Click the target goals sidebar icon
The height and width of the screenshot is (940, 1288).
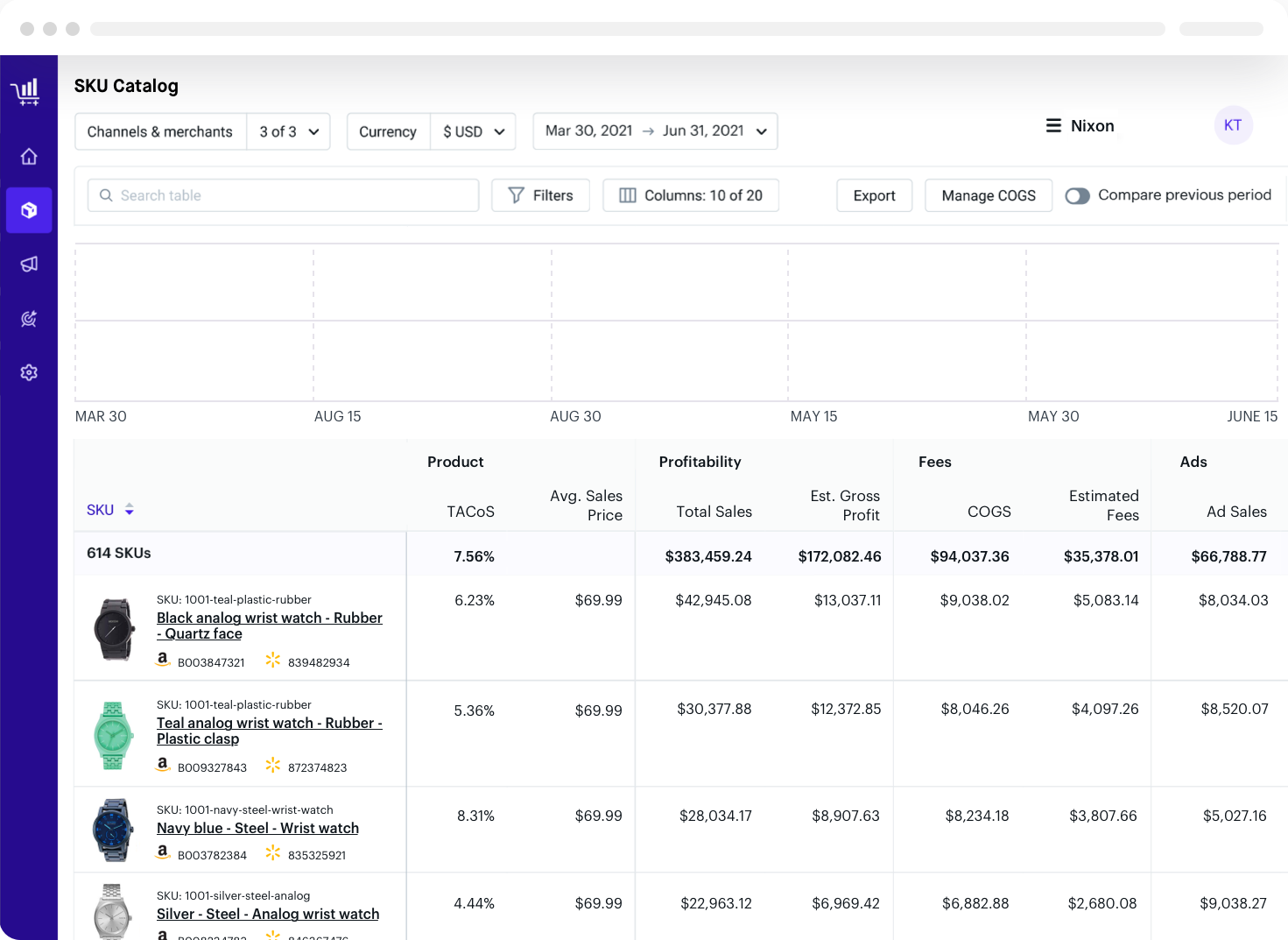pyautogui.click(x=29, y=319)
